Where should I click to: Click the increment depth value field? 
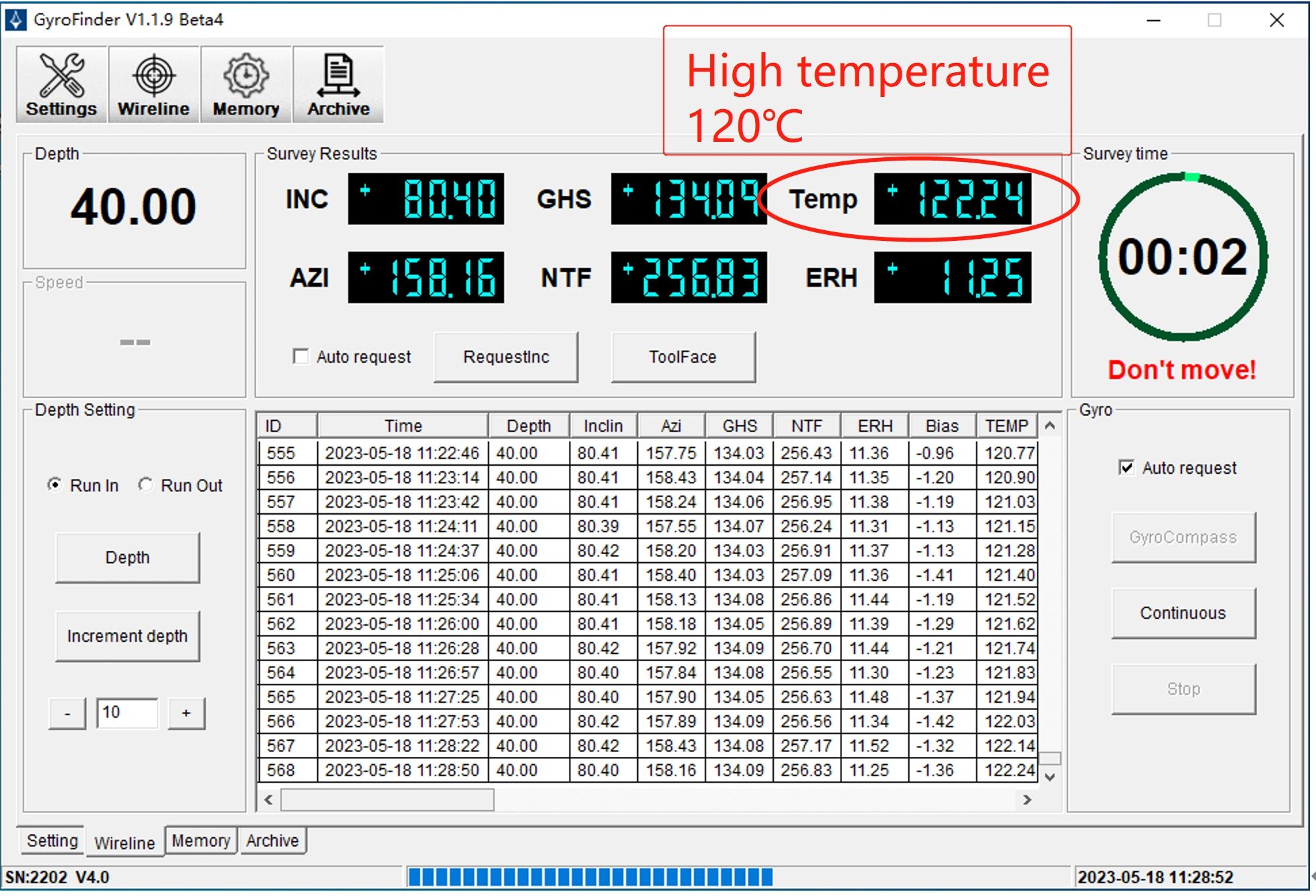[x=127, y=713]
